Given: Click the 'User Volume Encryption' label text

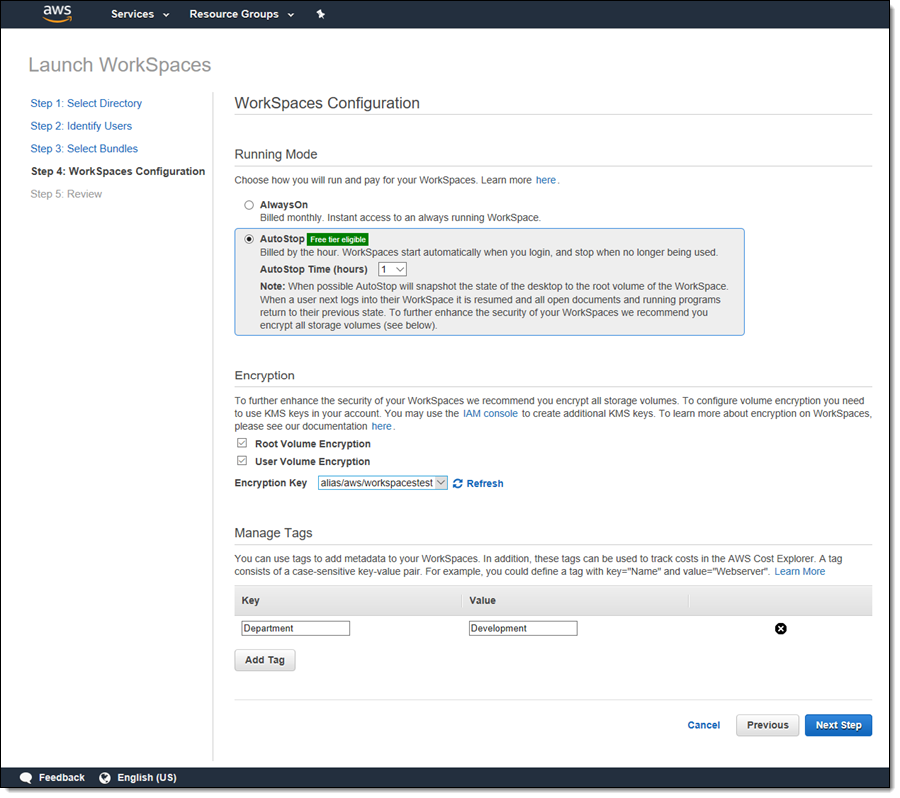Looking at the screenshot, I should [x=312, y=462].
